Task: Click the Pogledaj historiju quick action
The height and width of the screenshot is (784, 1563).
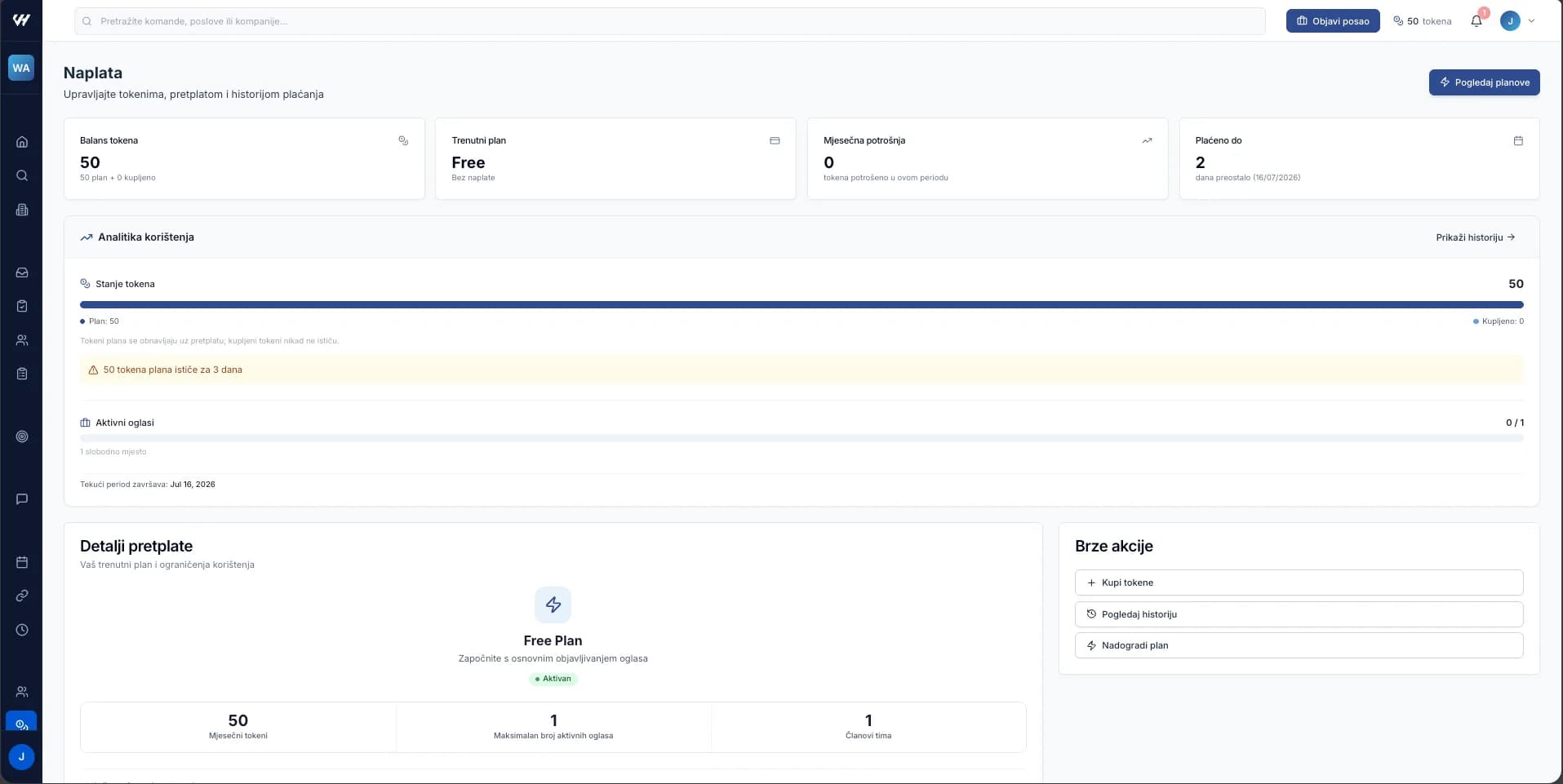Action: click(1299, 614)
